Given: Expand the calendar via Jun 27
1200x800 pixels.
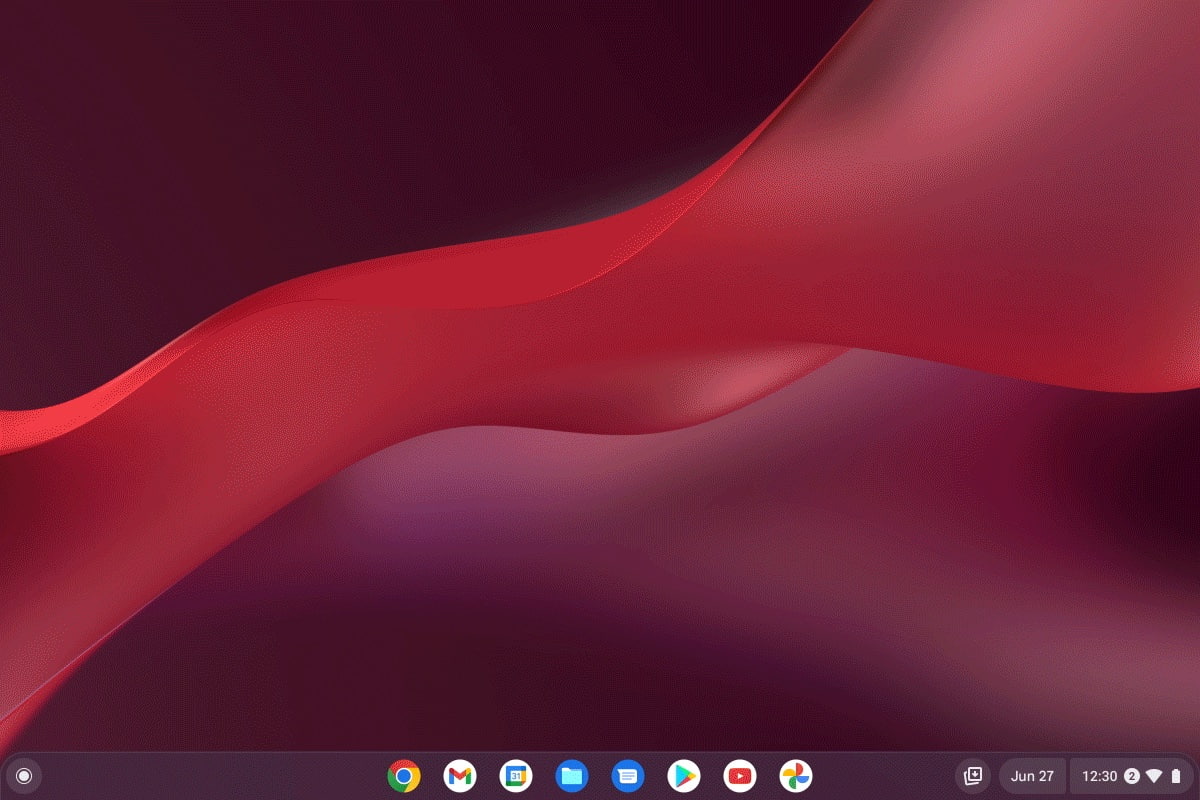Looking at the screenshot, I should 1032,776.
